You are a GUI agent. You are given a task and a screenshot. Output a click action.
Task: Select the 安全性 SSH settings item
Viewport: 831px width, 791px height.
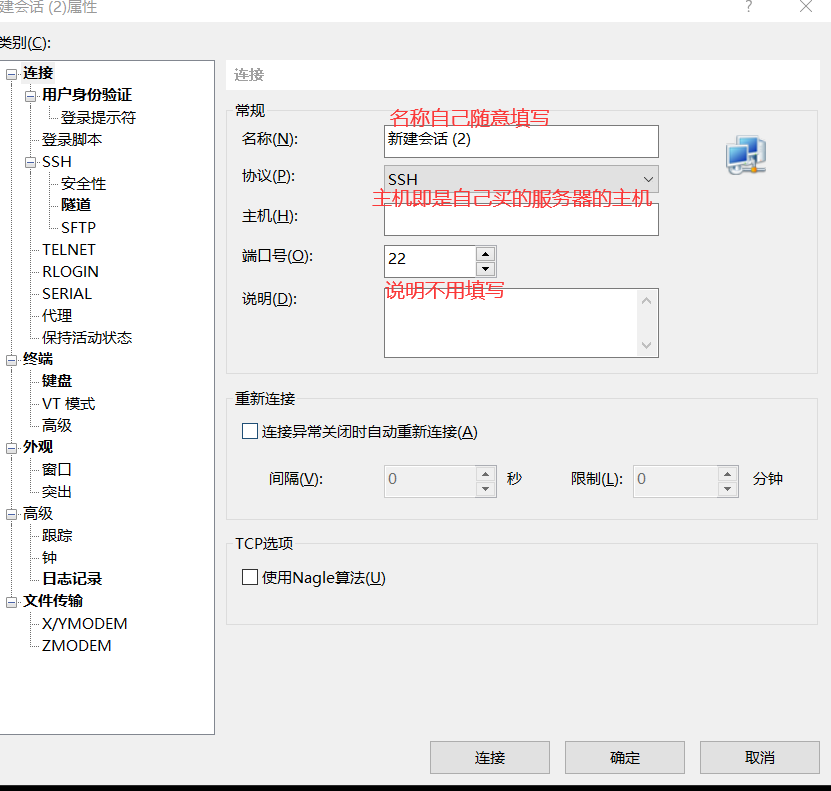81,183
